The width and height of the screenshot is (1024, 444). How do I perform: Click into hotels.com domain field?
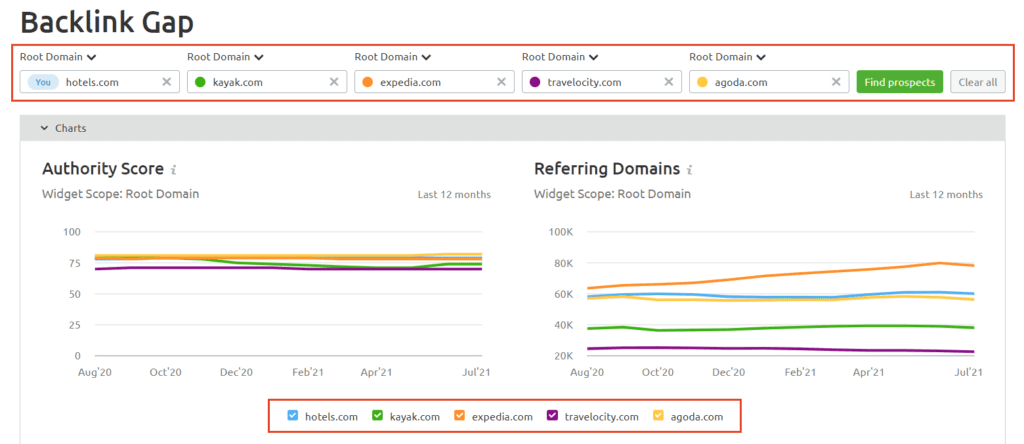coord(99,82)
